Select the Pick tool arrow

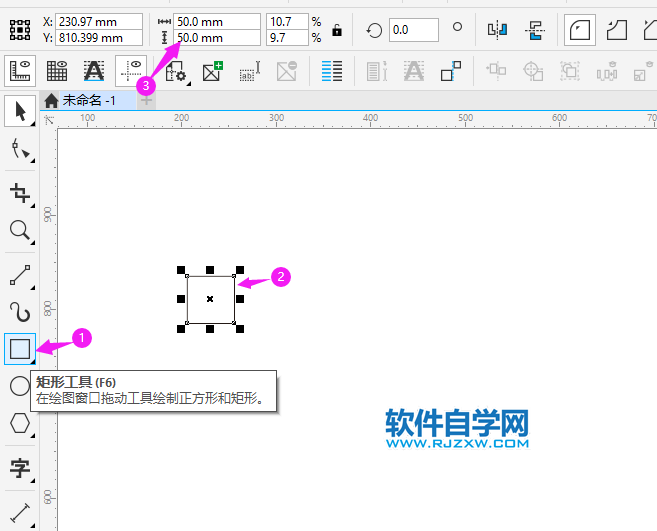pyautogui.click(x=20, y=111)
